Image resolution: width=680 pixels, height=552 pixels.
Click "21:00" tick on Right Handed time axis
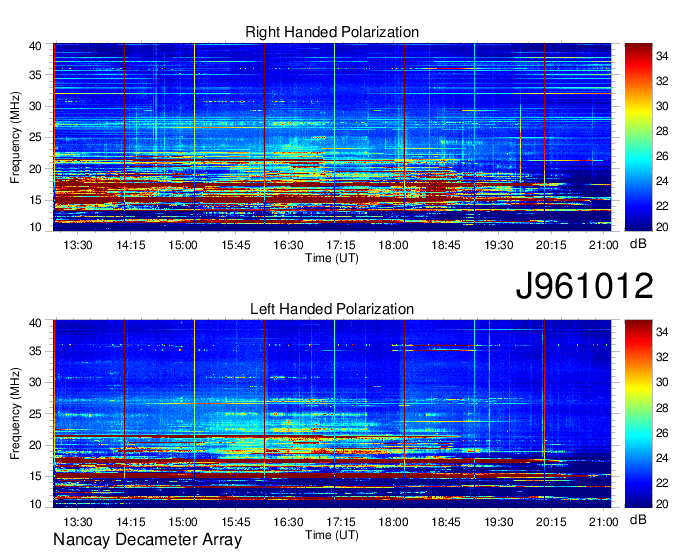[604, 245]
